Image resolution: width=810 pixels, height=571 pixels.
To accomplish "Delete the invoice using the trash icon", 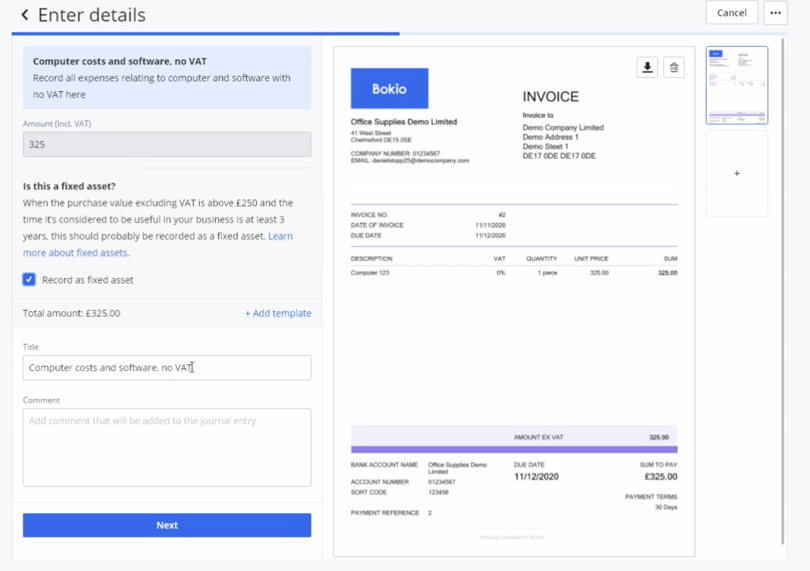I will click(674, 67).
